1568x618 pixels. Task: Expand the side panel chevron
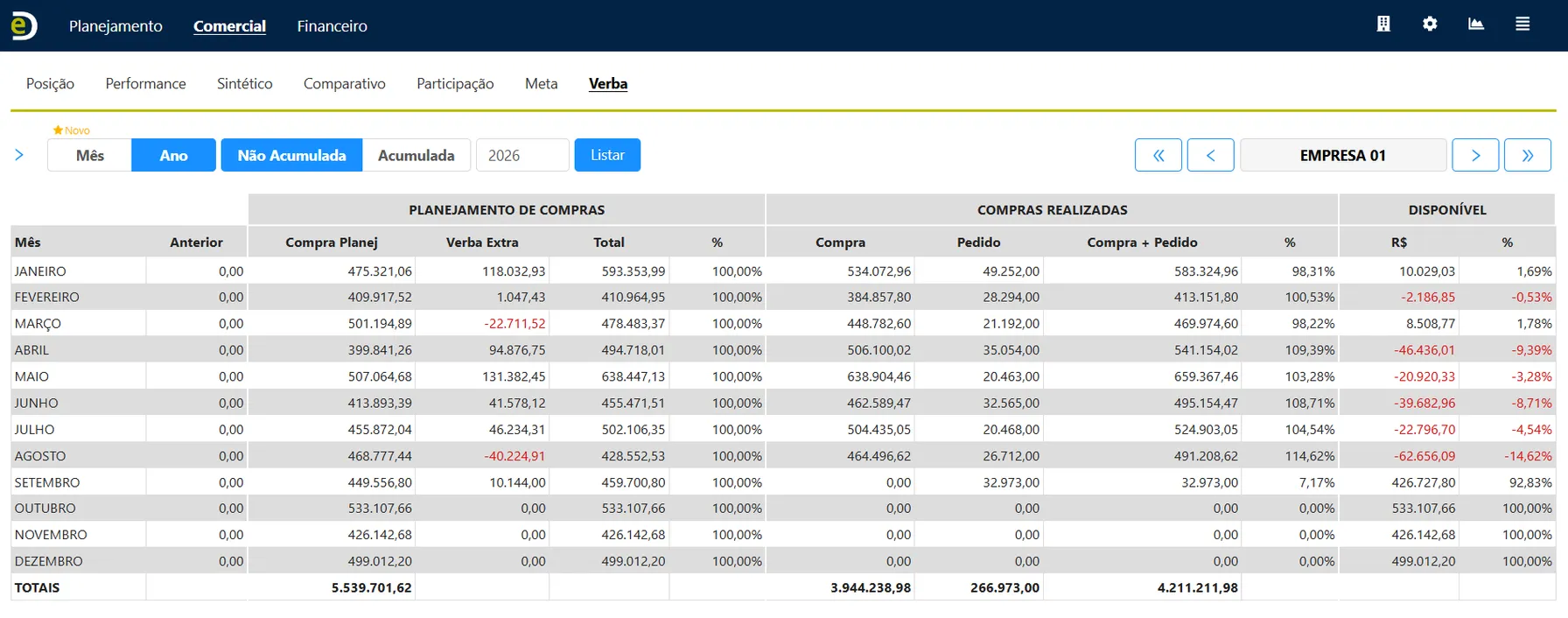coord(19,155)
